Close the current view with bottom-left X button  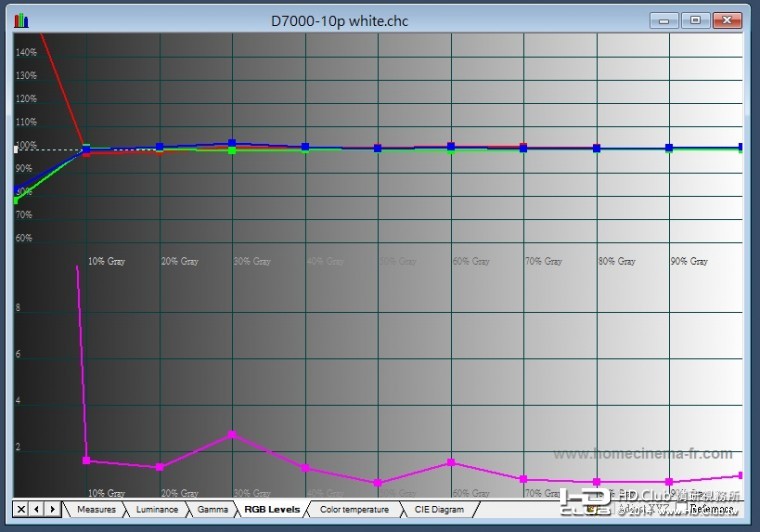tap(21, 510)
